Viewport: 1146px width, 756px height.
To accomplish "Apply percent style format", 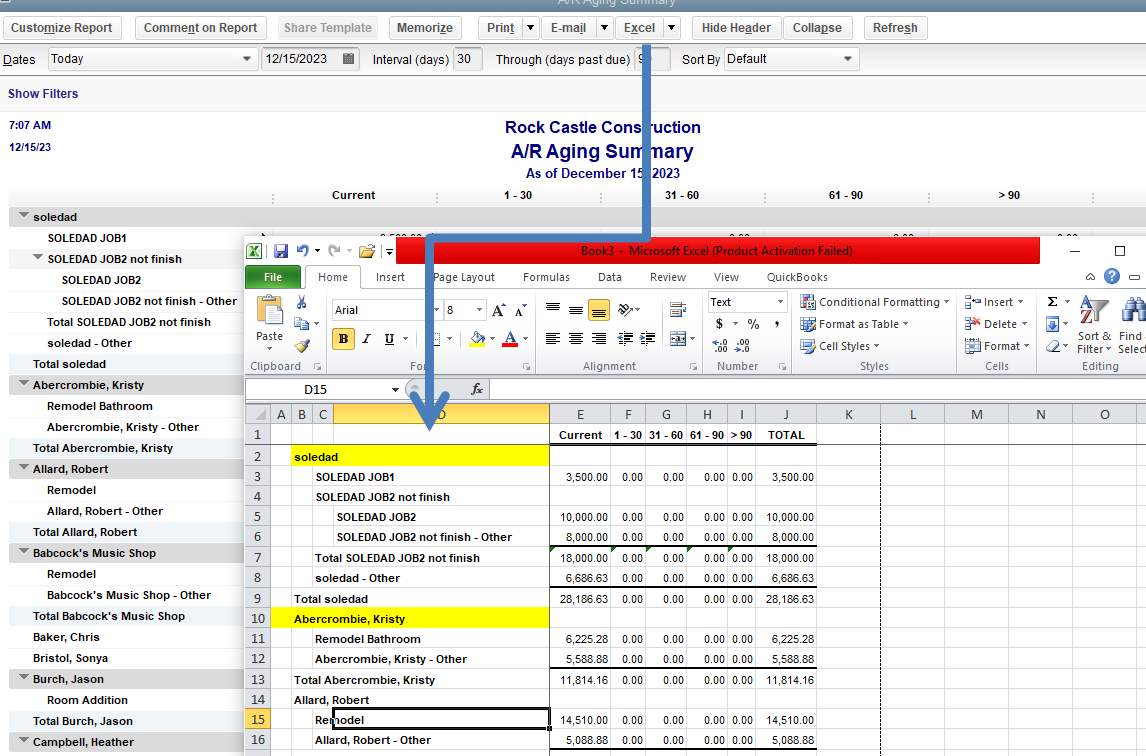I will click(x=754, y=323).
